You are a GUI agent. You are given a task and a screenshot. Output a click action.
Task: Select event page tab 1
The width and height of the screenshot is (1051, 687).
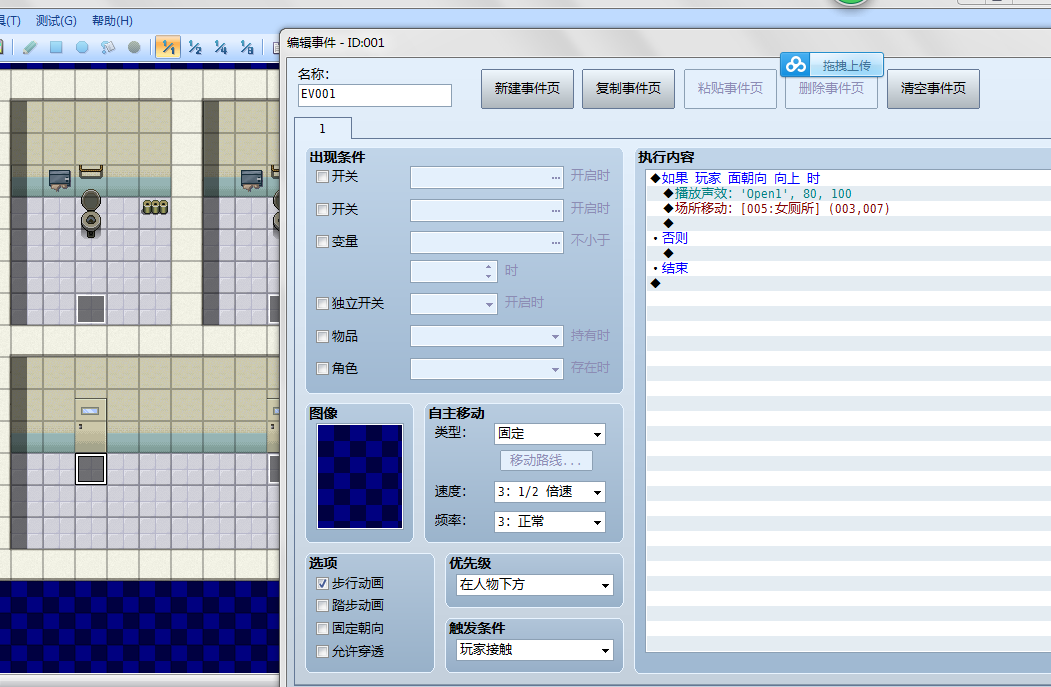(322, 129)
